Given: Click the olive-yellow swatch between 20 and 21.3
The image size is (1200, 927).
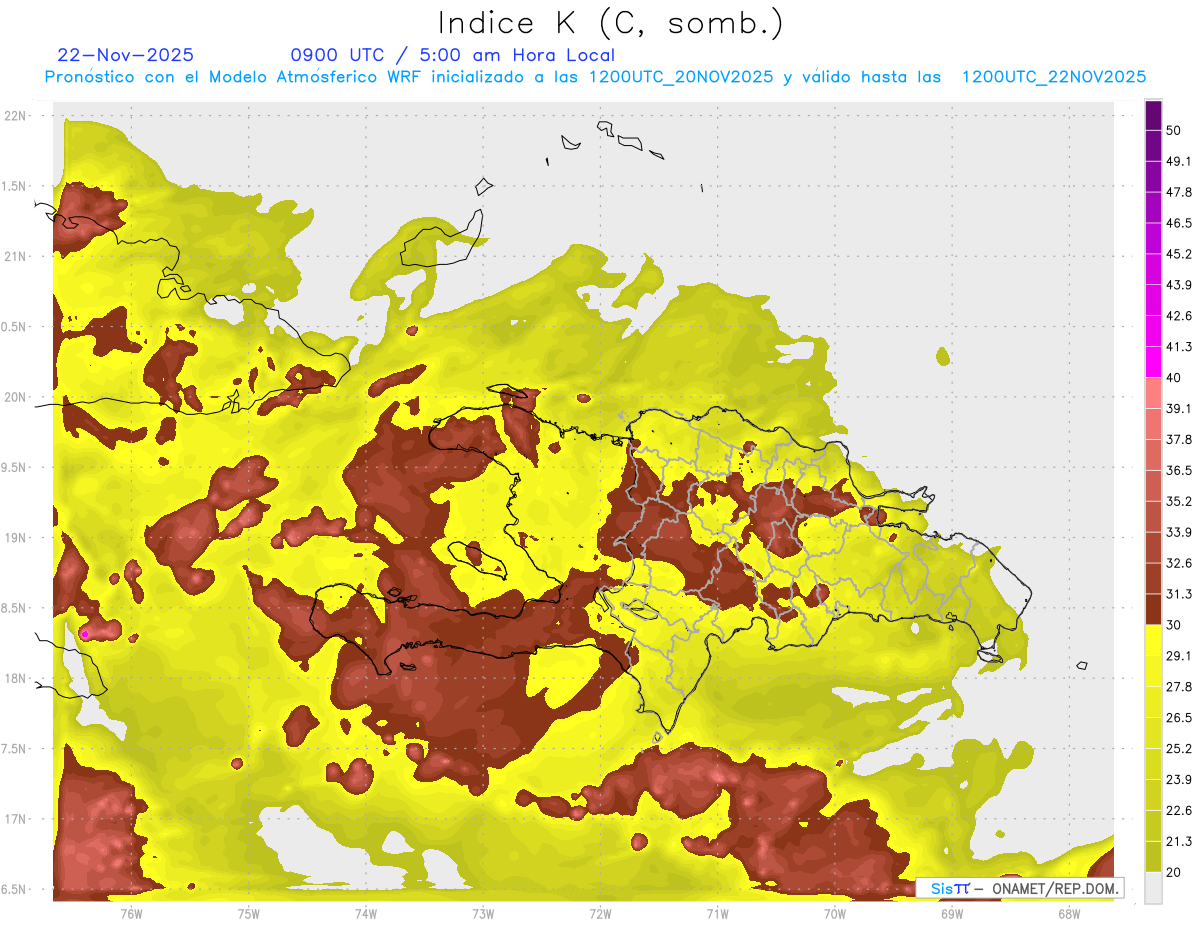Looking at the screenshot, I should 1154,857.
